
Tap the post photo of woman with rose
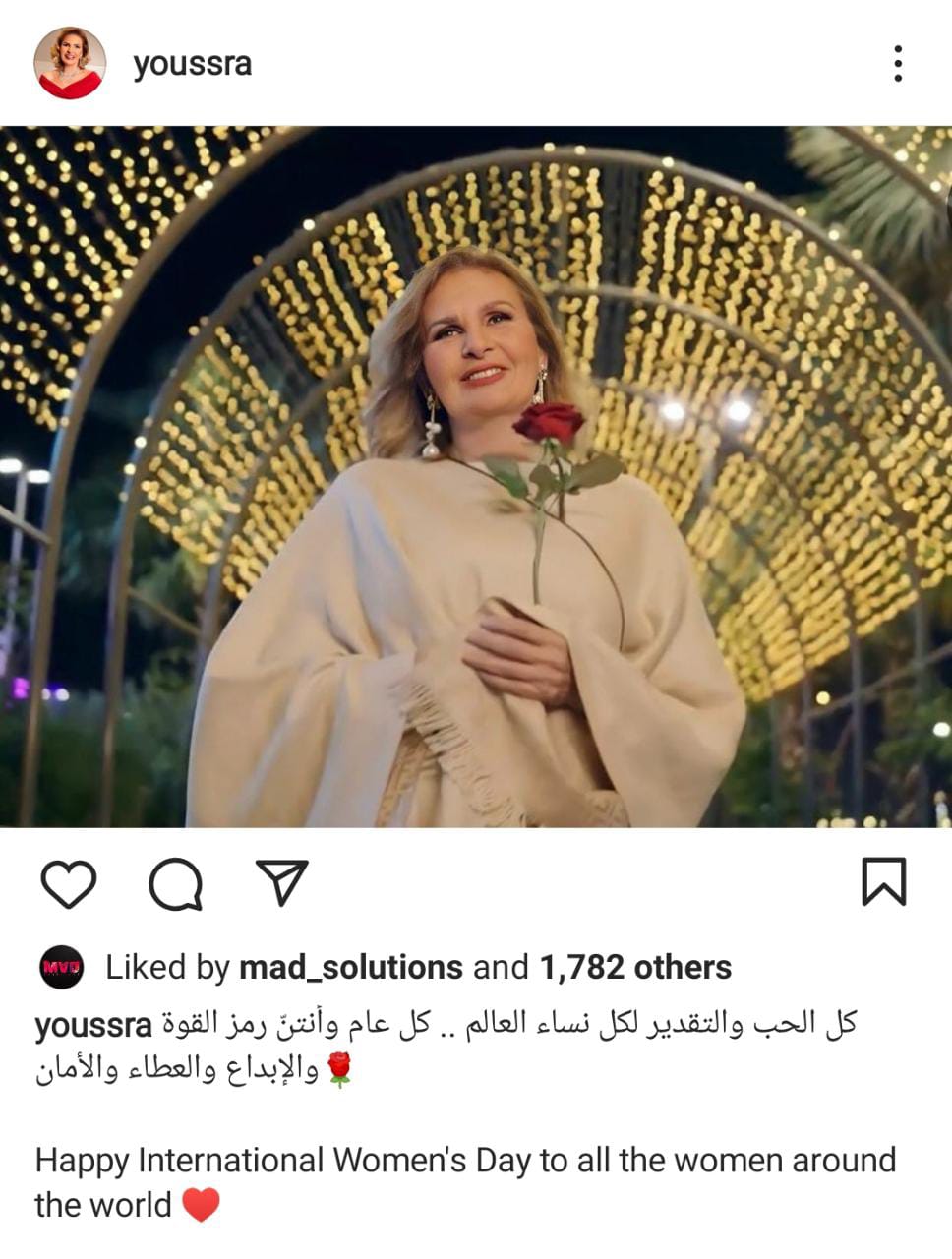pyautogui.click(x=476, y=477)
